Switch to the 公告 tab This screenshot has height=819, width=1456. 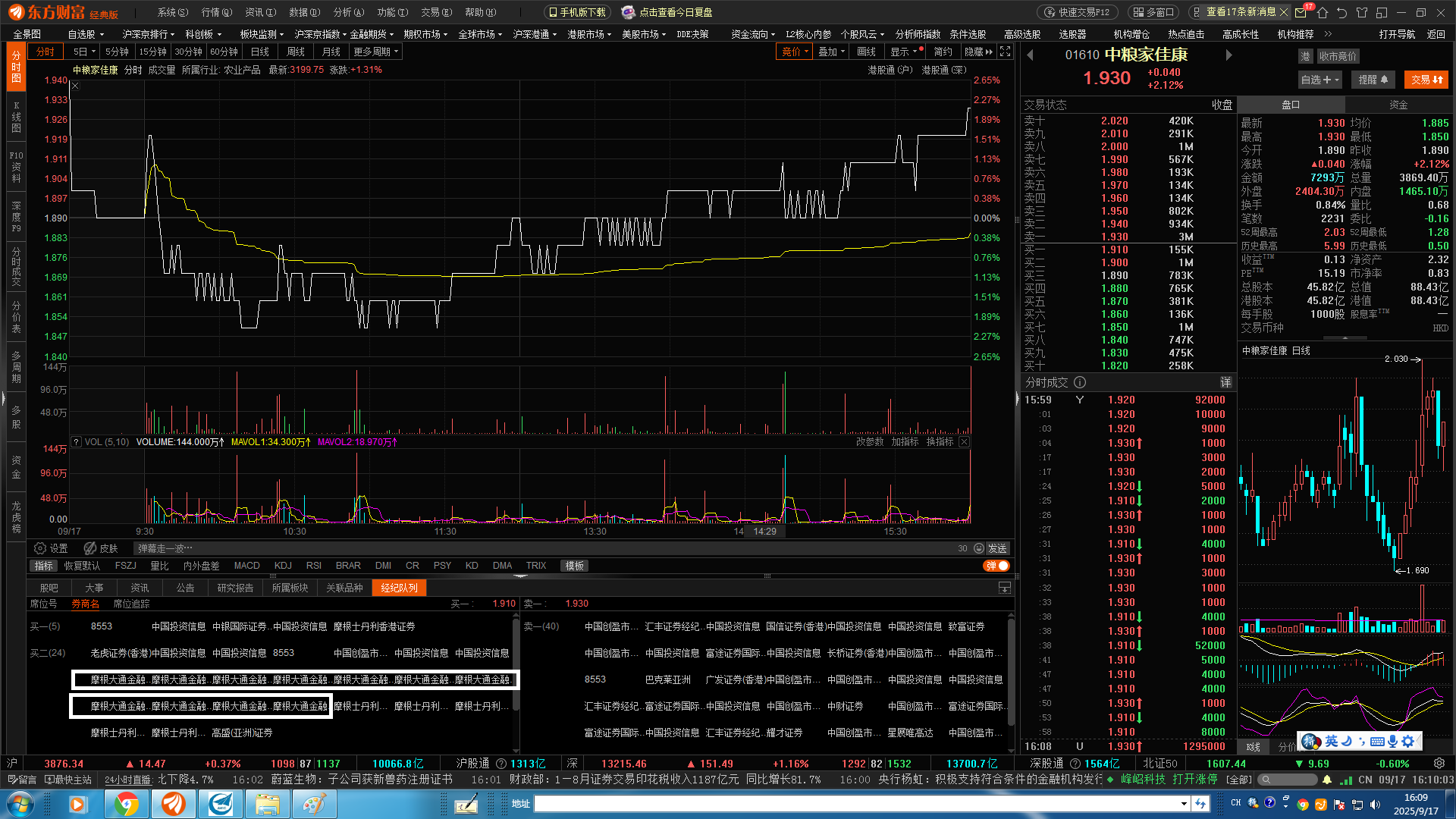pos(185,588)
